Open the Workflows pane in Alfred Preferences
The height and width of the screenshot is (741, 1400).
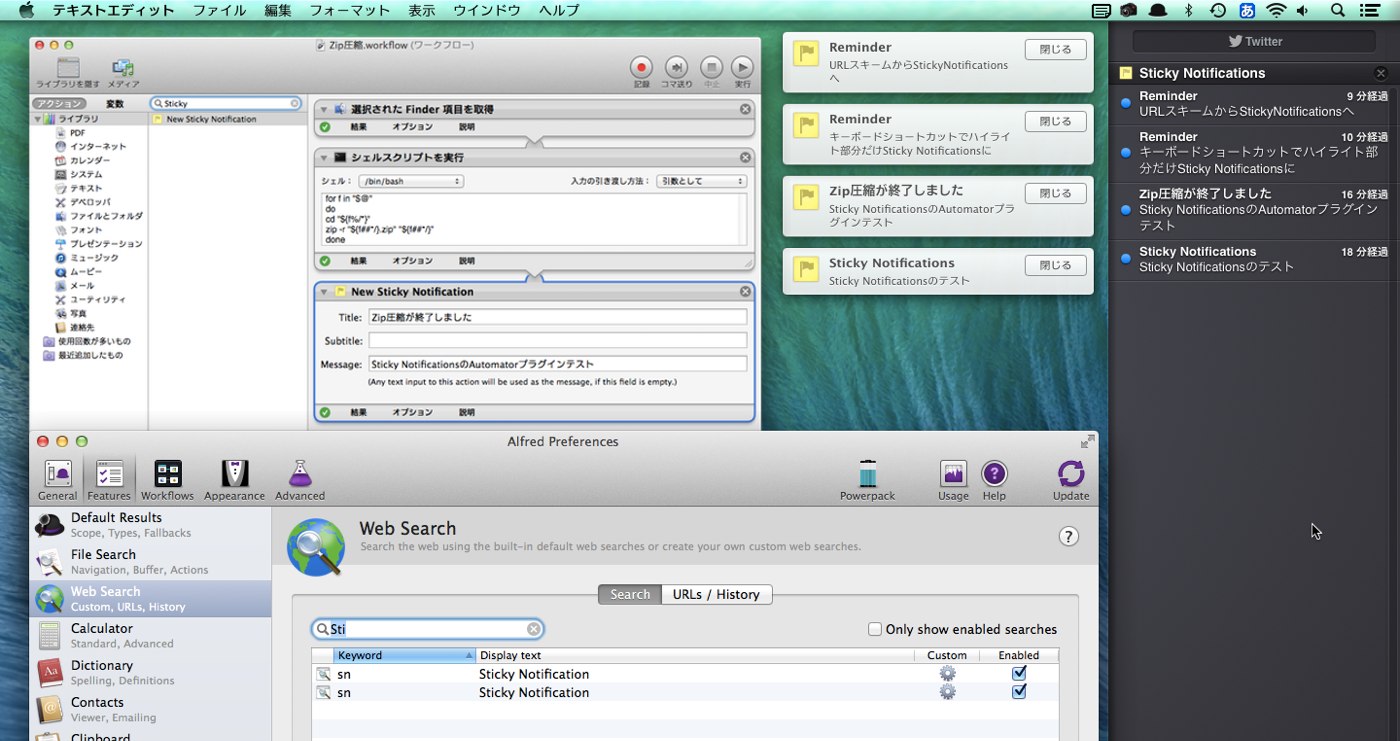pyautogui.click(x=167, y=480)
